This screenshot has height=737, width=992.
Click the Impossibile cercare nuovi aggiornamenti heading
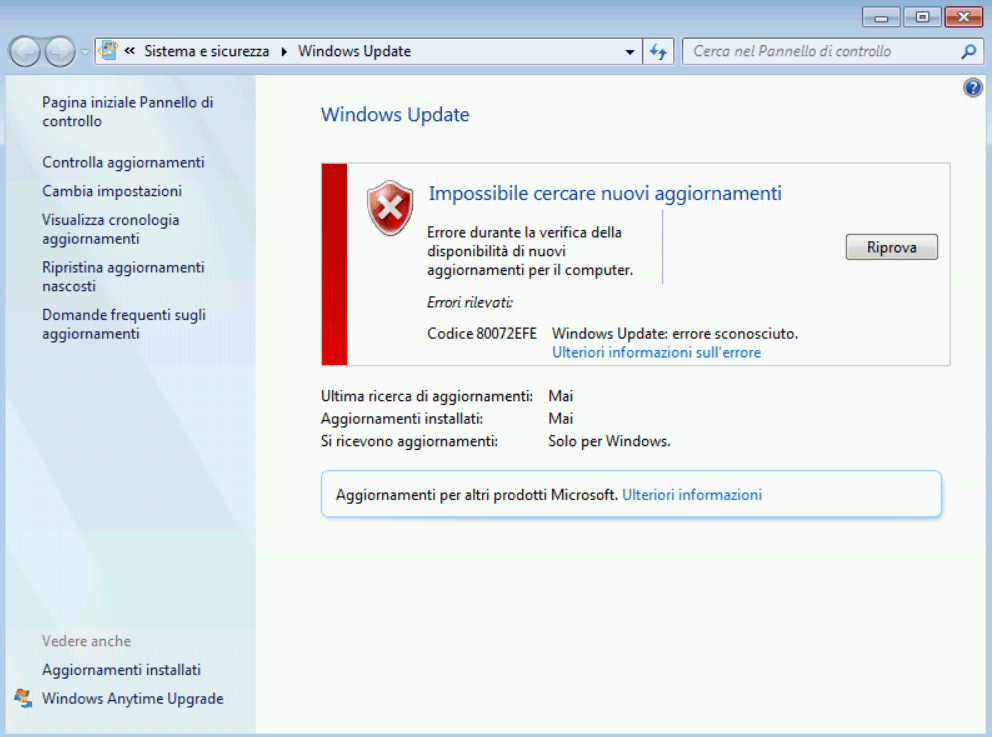pos(605,193)
